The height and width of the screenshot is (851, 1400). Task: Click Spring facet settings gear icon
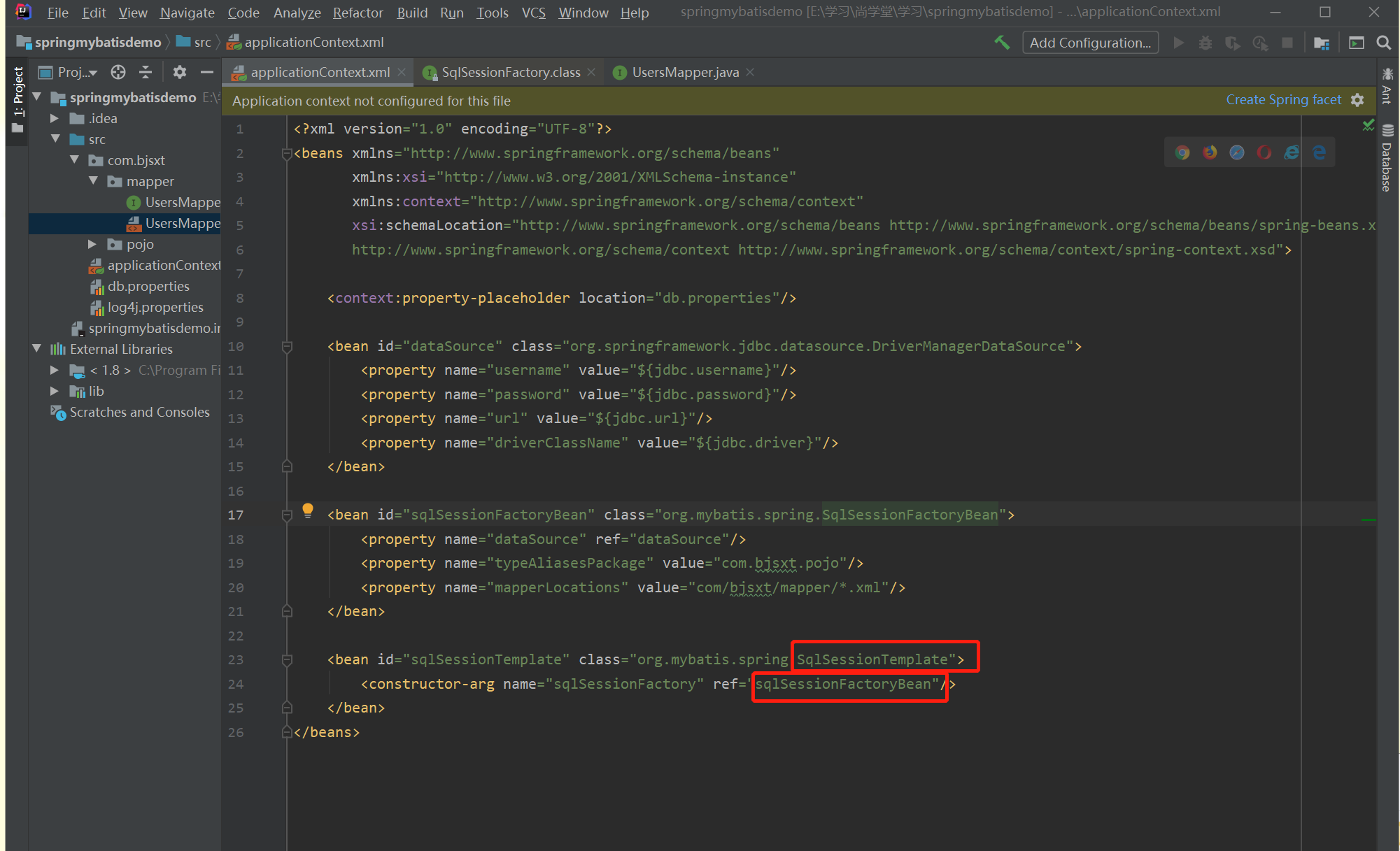click(x=1357, y=100)
